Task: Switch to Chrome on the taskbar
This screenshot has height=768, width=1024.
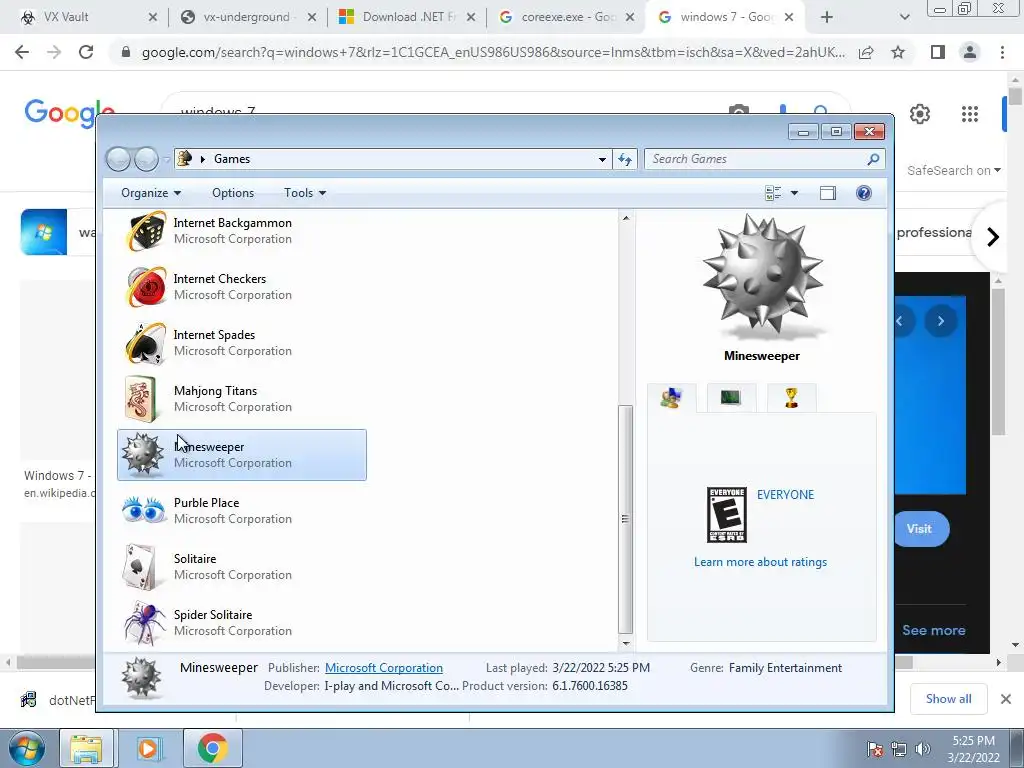Action: click(212, 748)
